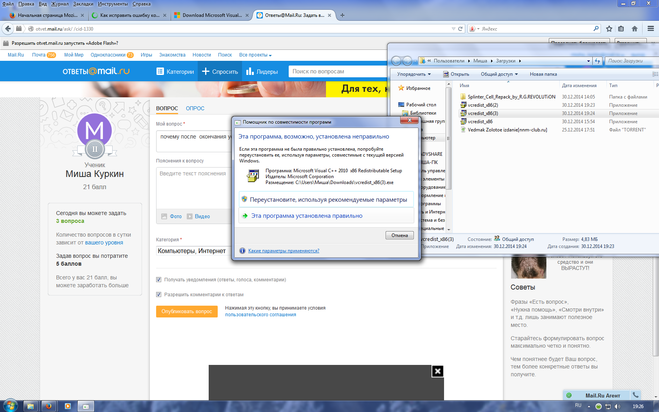The height and width of the screenshot is (412, 659).
Task: Switch to 'Как исправить ошибку' tab
Action: pyautogui.click(x=129, y=15)
